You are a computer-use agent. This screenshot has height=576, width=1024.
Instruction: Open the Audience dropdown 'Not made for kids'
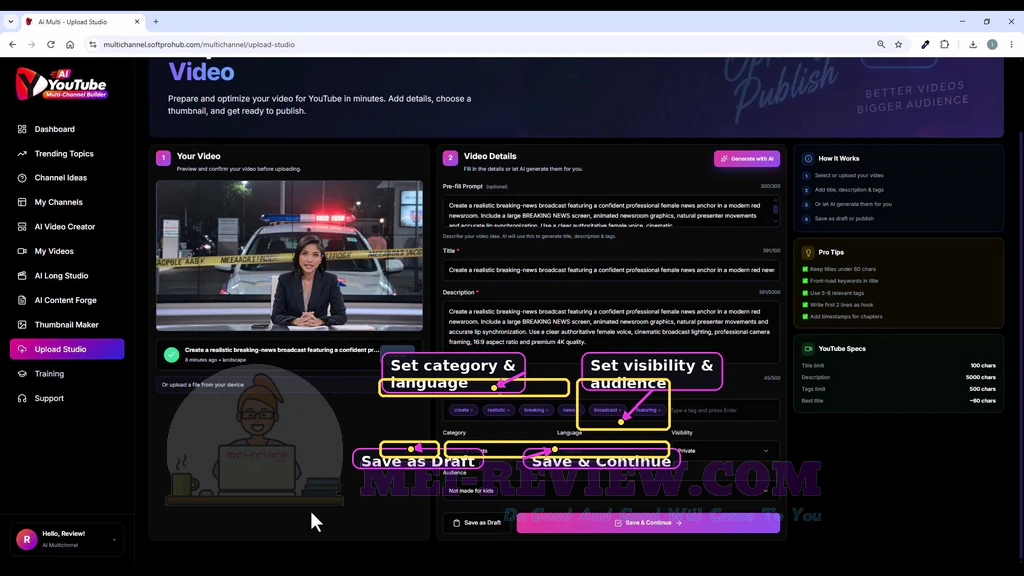pyautogui.click(x=611, y=490)
